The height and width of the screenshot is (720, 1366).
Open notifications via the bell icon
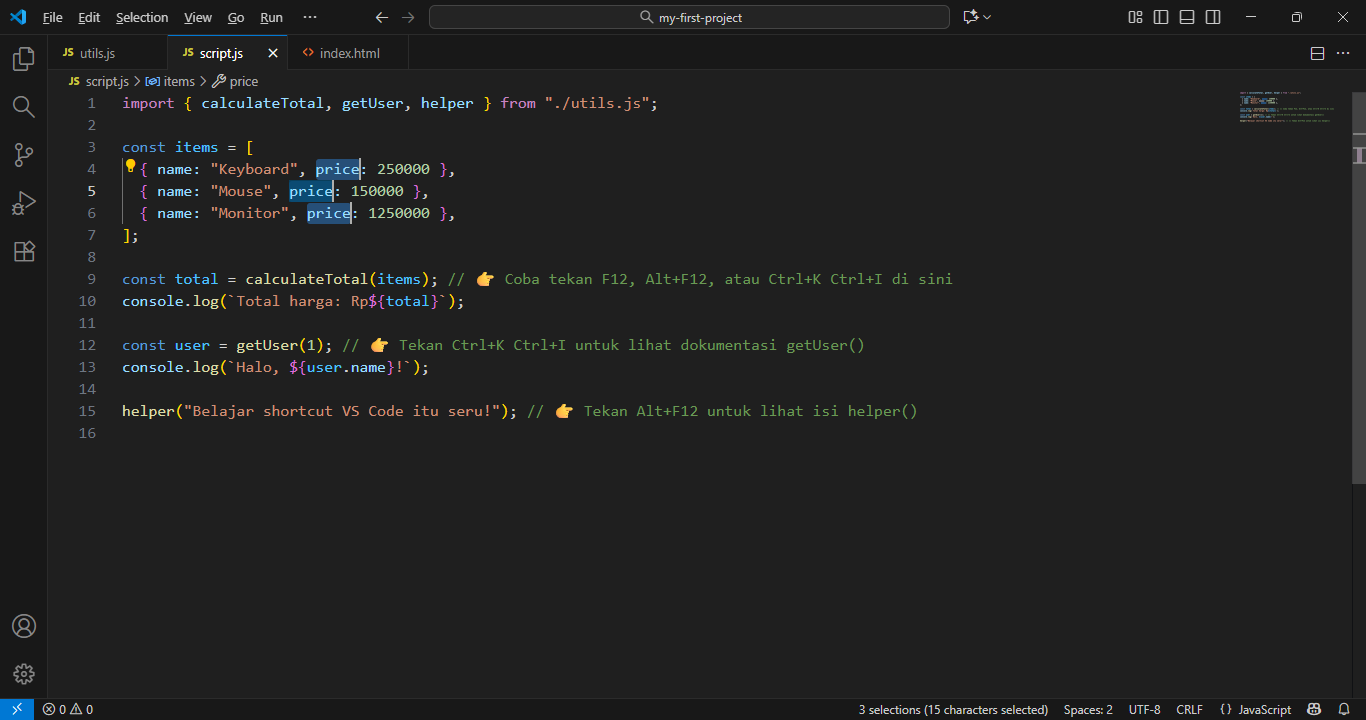click(1344, 709)
